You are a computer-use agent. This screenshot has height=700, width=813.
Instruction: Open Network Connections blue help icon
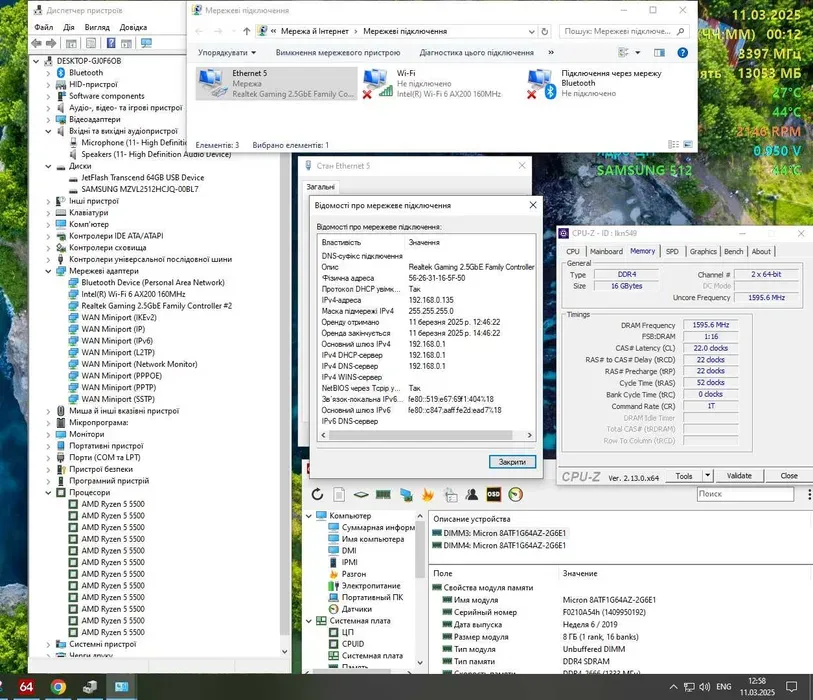pyautogui.click(x=683, y=52)
